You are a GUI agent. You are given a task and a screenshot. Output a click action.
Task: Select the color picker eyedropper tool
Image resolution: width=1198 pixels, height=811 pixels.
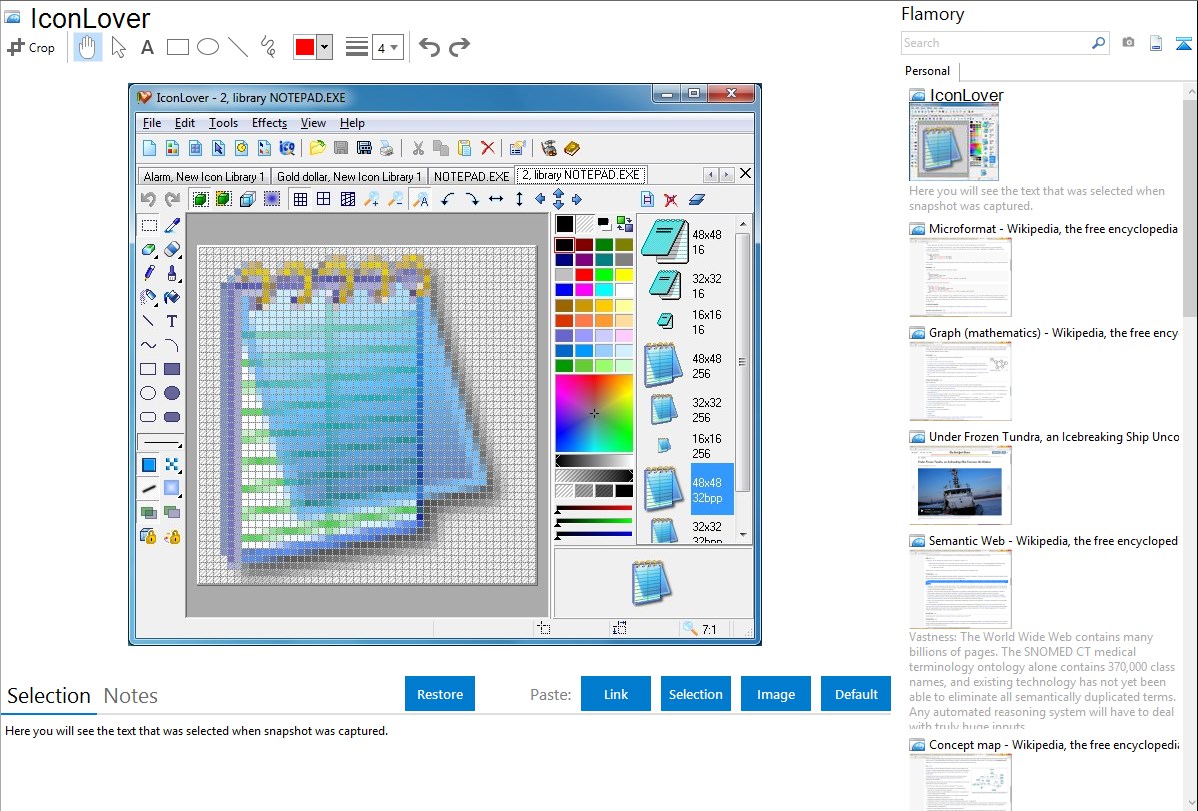point(173,225)
